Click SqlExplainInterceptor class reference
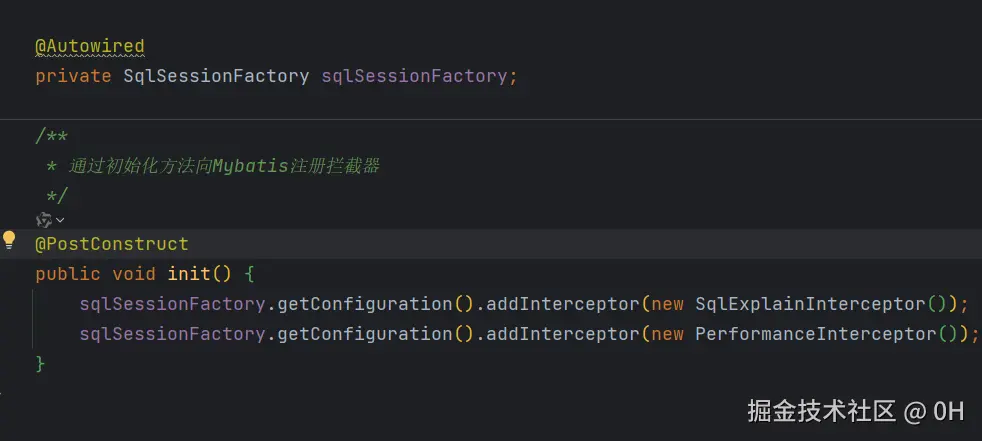The height and width of the screenshot is (441, 982). (810, 304)
